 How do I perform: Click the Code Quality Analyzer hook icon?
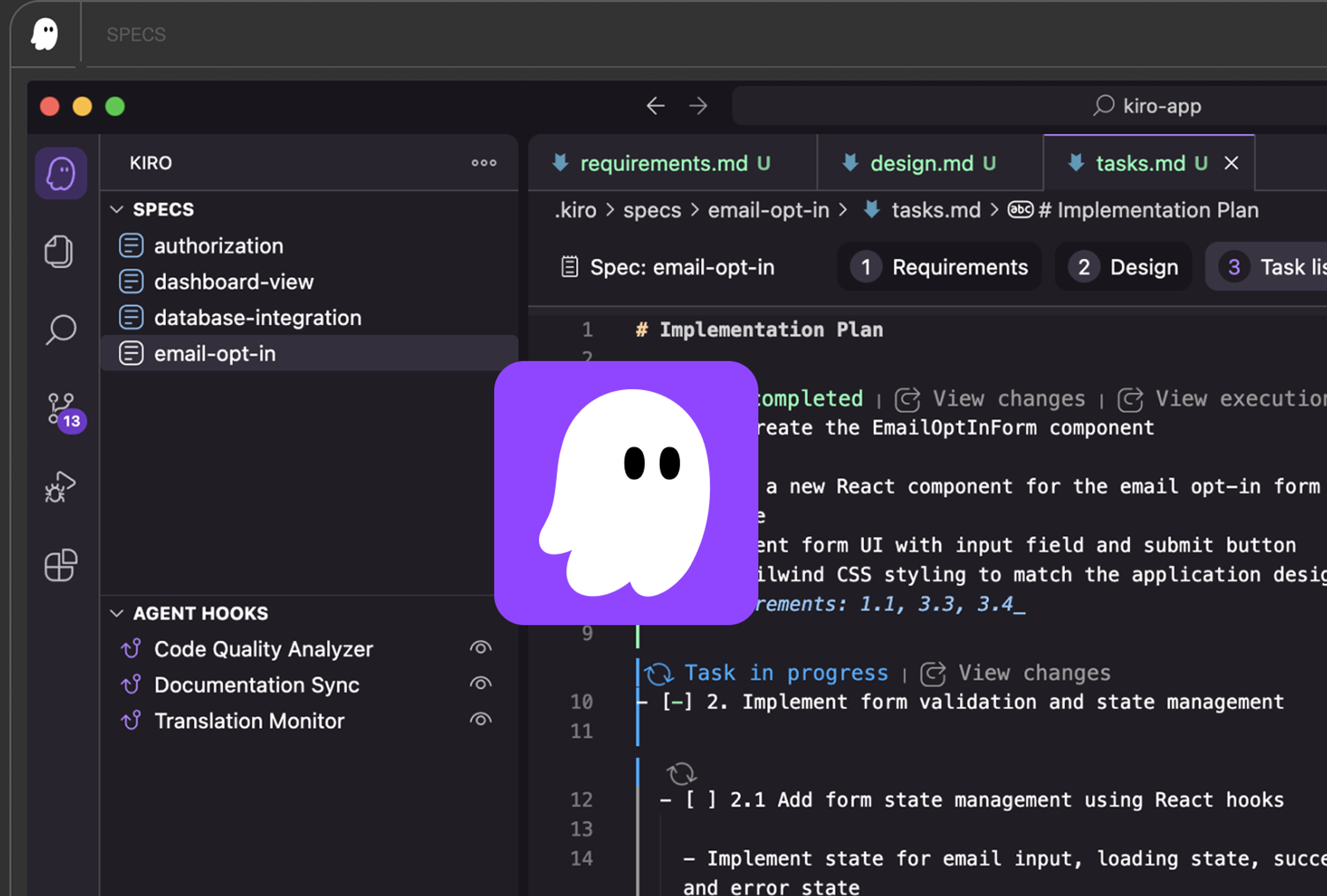point(131,649)
